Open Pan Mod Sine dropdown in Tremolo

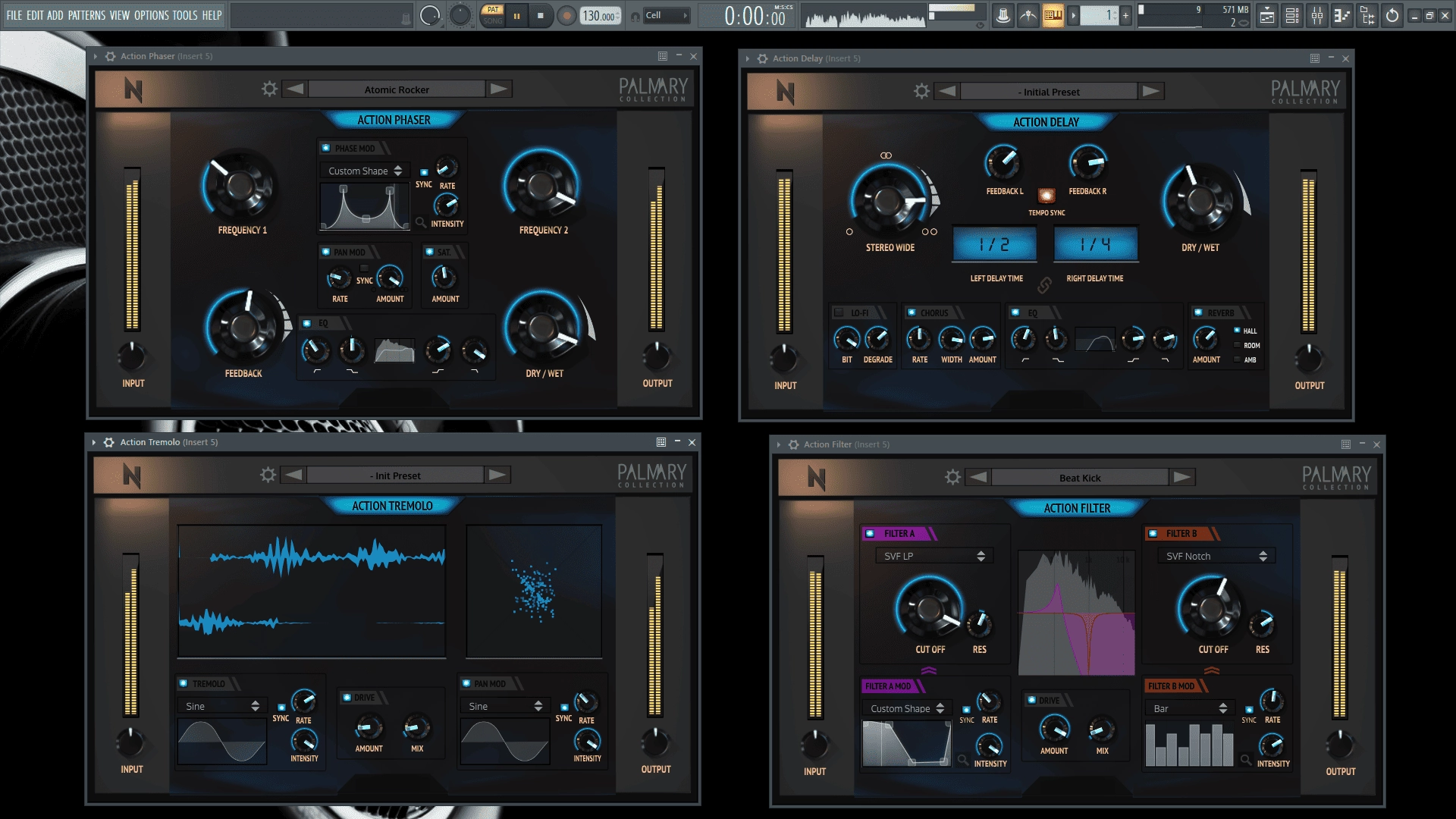(x=505, y=706)
